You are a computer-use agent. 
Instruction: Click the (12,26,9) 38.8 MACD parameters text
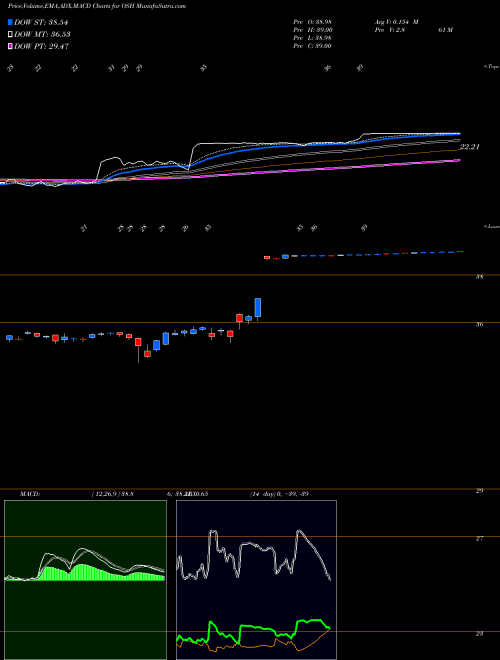pos(112,494)
